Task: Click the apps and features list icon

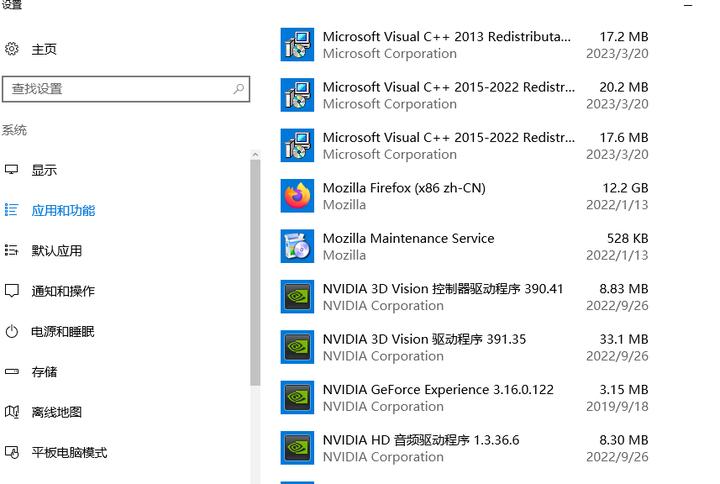Action: point(11,210)
